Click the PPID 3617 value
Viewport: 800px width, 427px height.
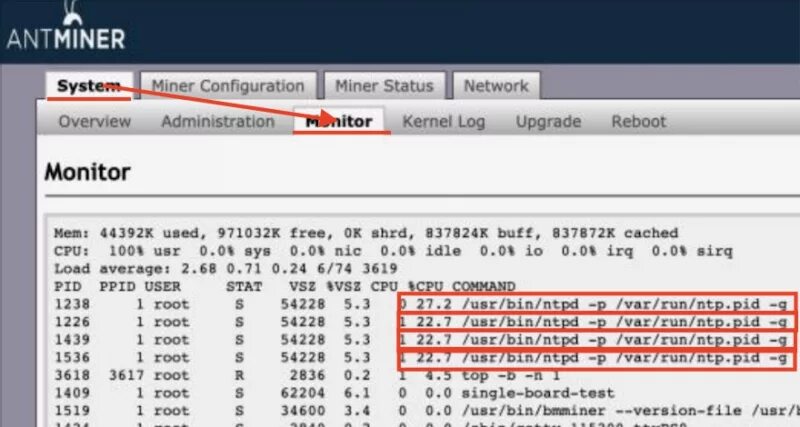[127, 375]
